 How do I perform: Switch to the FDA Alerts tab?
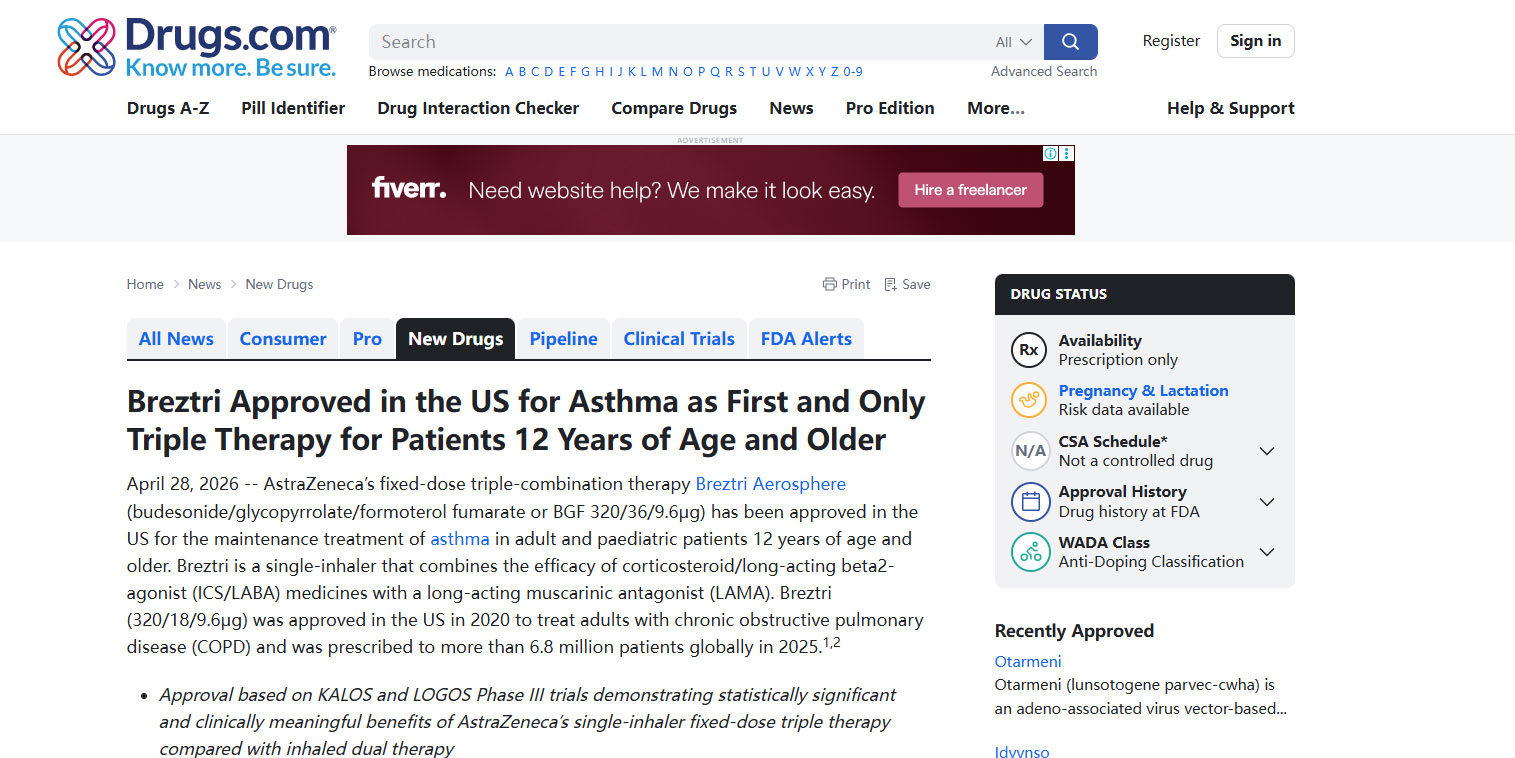click(806, 339)
